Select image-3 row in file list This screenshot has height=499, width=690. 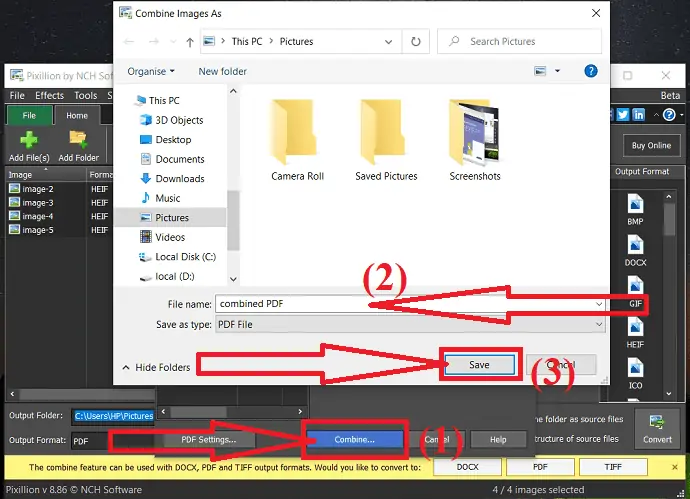[x=58, y=202]
